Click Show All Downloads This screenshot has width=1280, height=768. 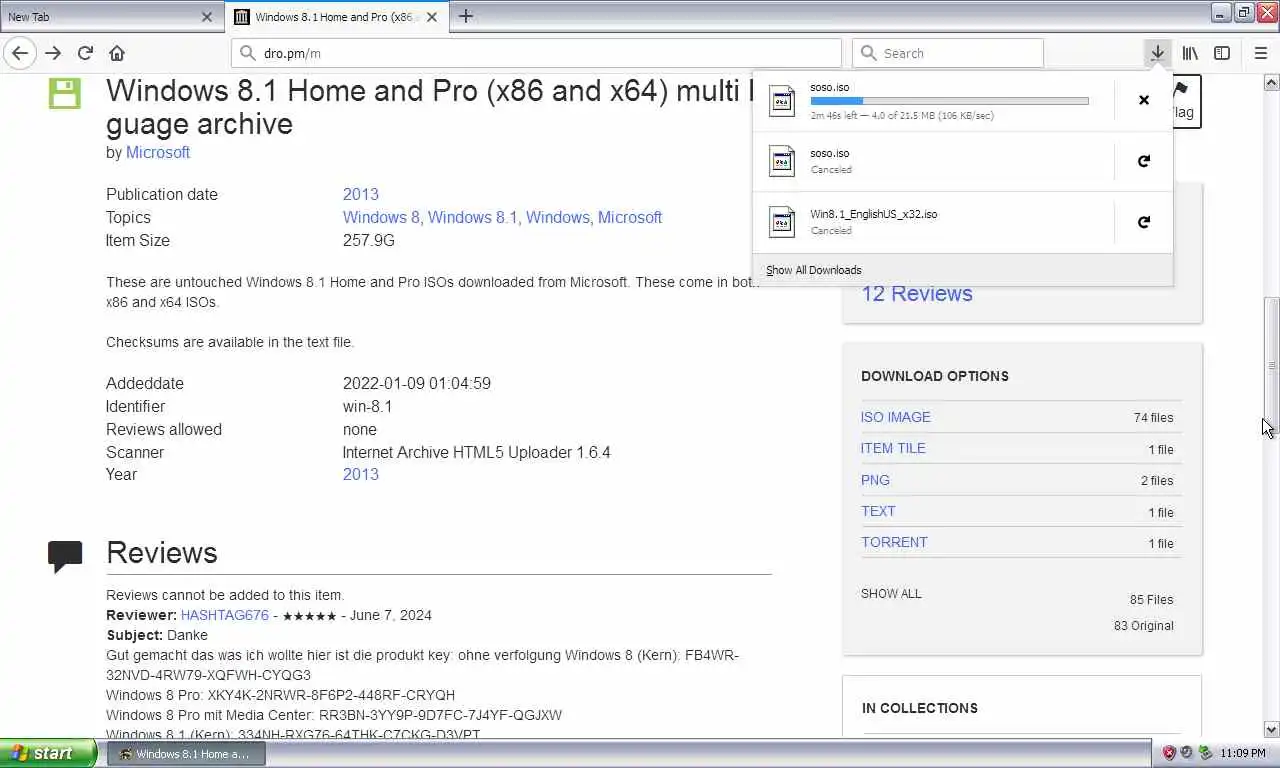(813, 270)
